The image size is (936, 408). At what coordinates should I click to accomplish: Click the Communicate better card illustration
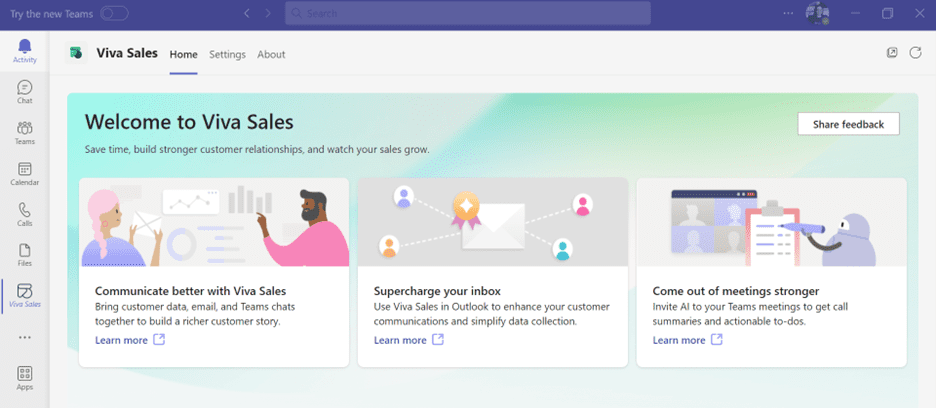[x=214, y=222]
